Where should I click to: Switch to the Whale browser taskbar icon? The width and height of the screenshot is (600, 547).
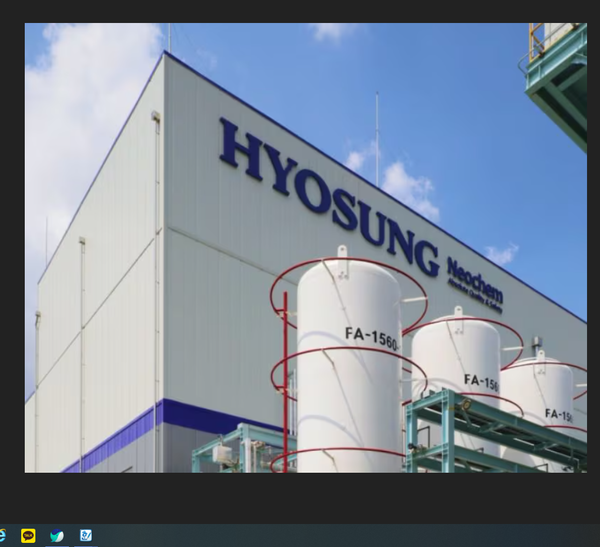pos(58,536)
